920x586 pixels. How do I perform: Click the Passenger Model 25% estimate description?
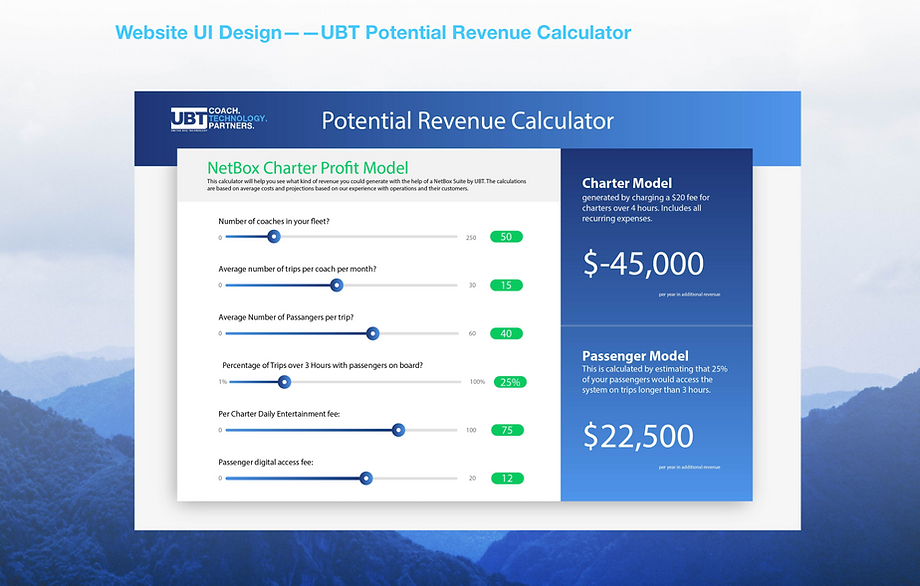[654, 380]
